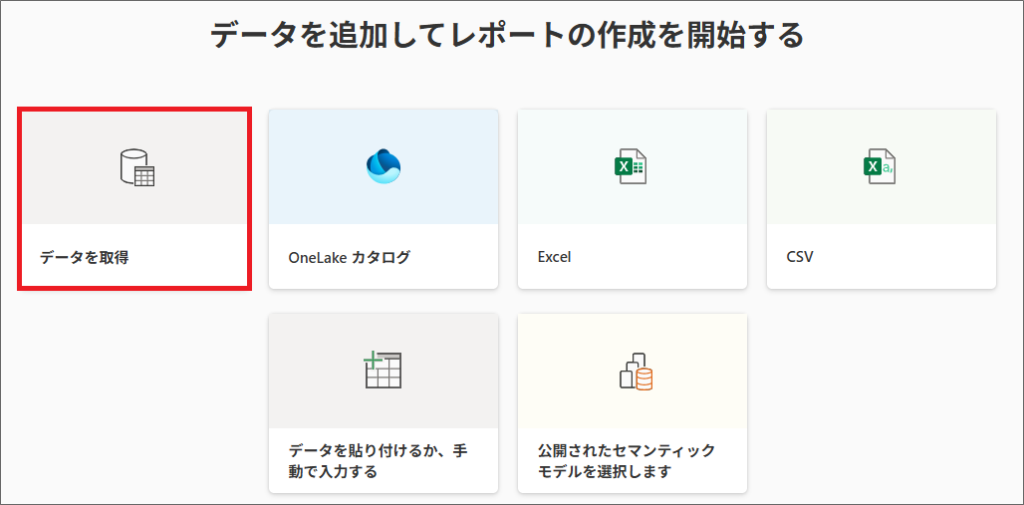
Task: Select データを貼り付けるか、手動で入力する label
Action: tap(377, 461)
